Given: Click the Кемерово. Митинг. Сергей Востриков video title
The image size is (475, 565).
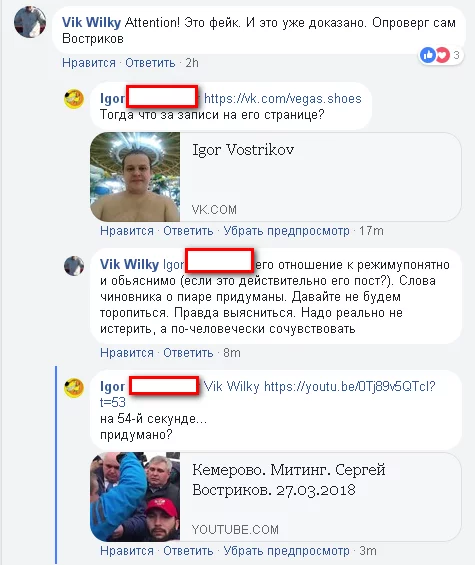Looking at the screenshot, I should pos(289,480).
